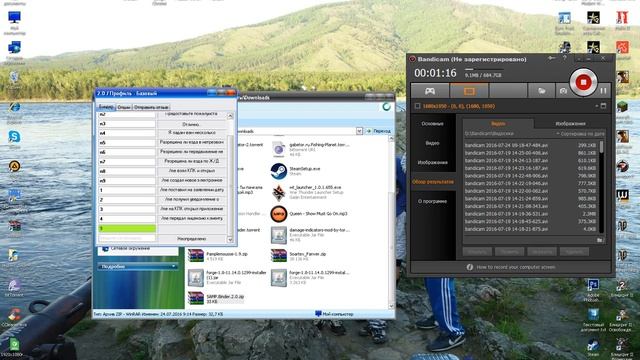
Task: Open the Видео section in Bandicam sidebar
Action: pyautogui.click(x=432, y=143)
